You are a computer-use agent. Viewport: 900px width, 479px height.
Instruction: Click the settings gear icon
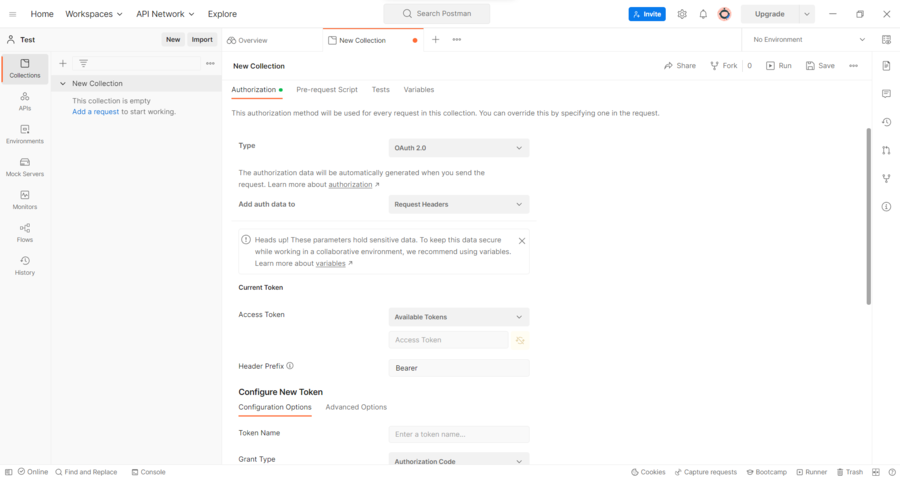[x=682, y=14]
